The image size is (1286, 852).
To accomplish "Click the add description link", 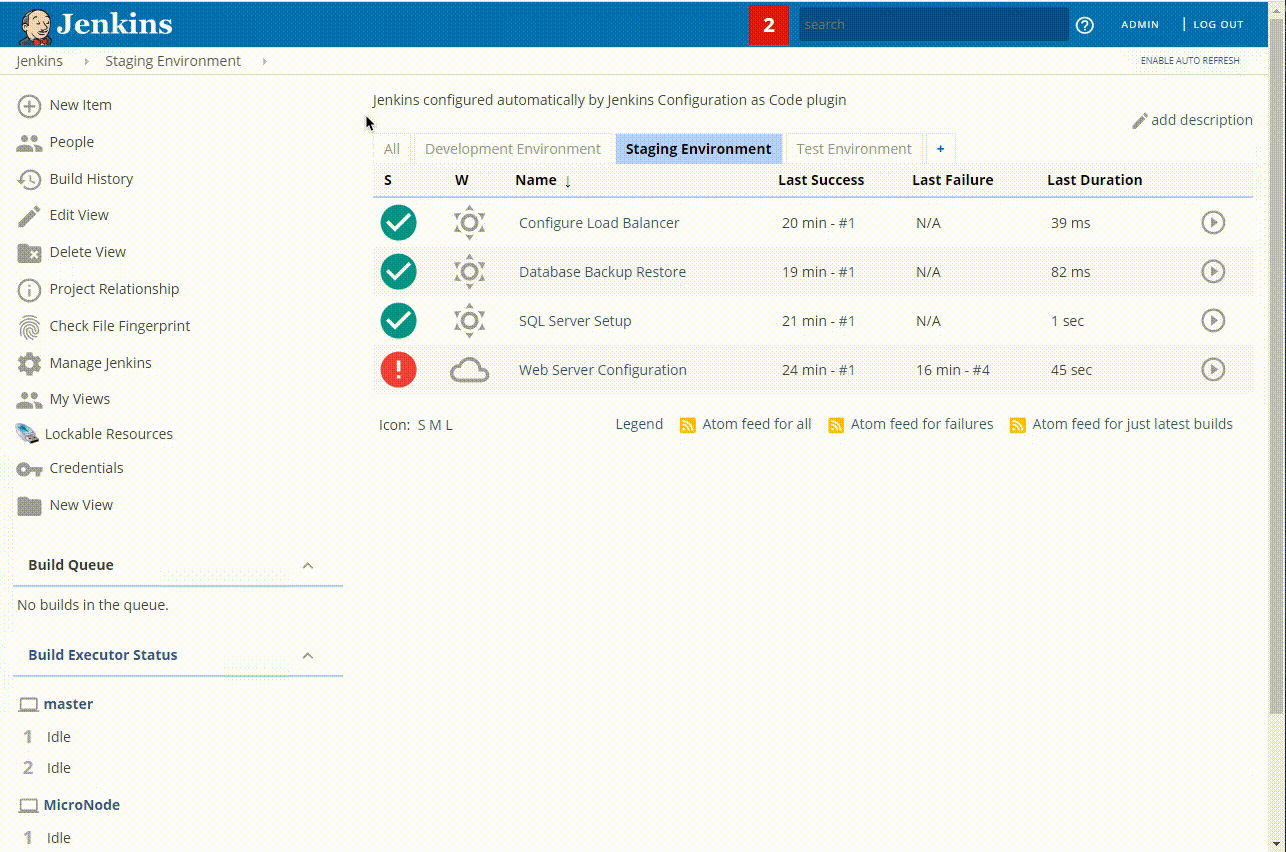I will pos(1192,120).
